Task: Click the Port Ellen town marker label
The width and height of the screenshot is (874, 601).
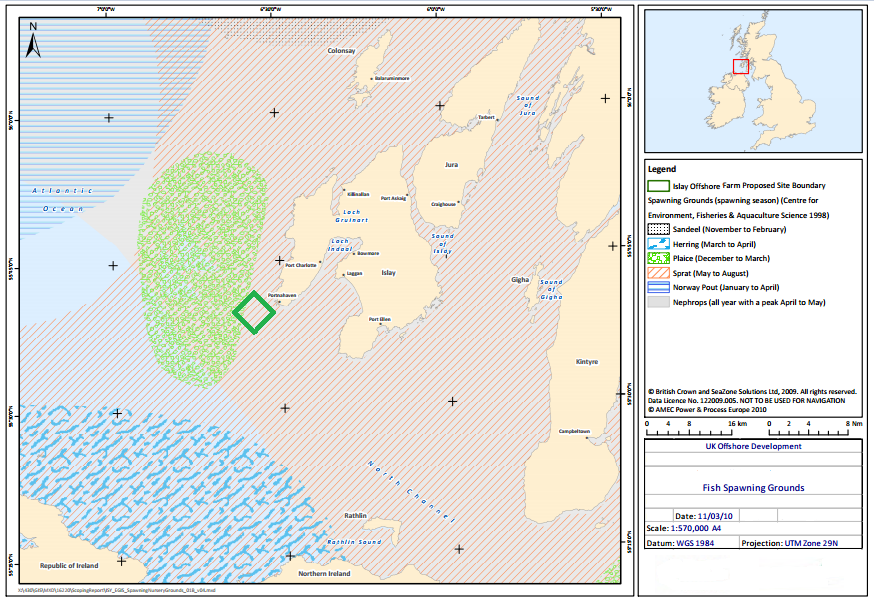Action: click(379, 319)
